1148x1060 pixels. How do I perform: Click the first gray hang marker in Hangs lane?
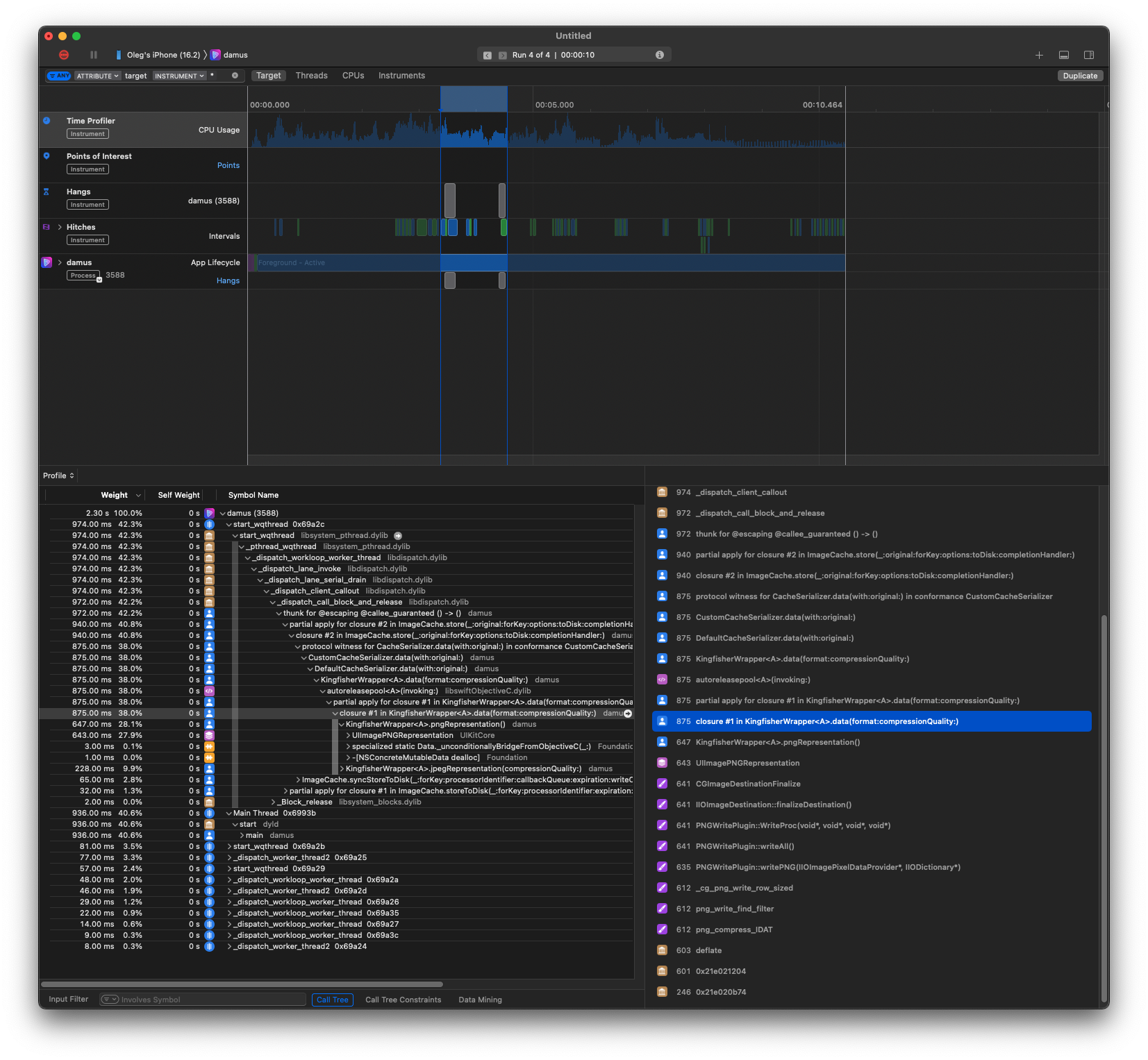450,201
